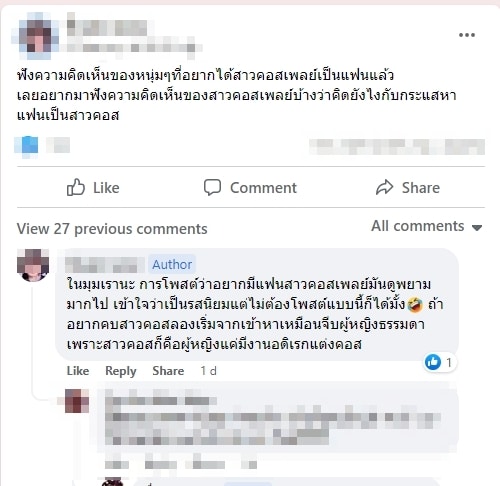Open the commenter's pixelated avatar

pyautogui.click(x=33, y=265)
